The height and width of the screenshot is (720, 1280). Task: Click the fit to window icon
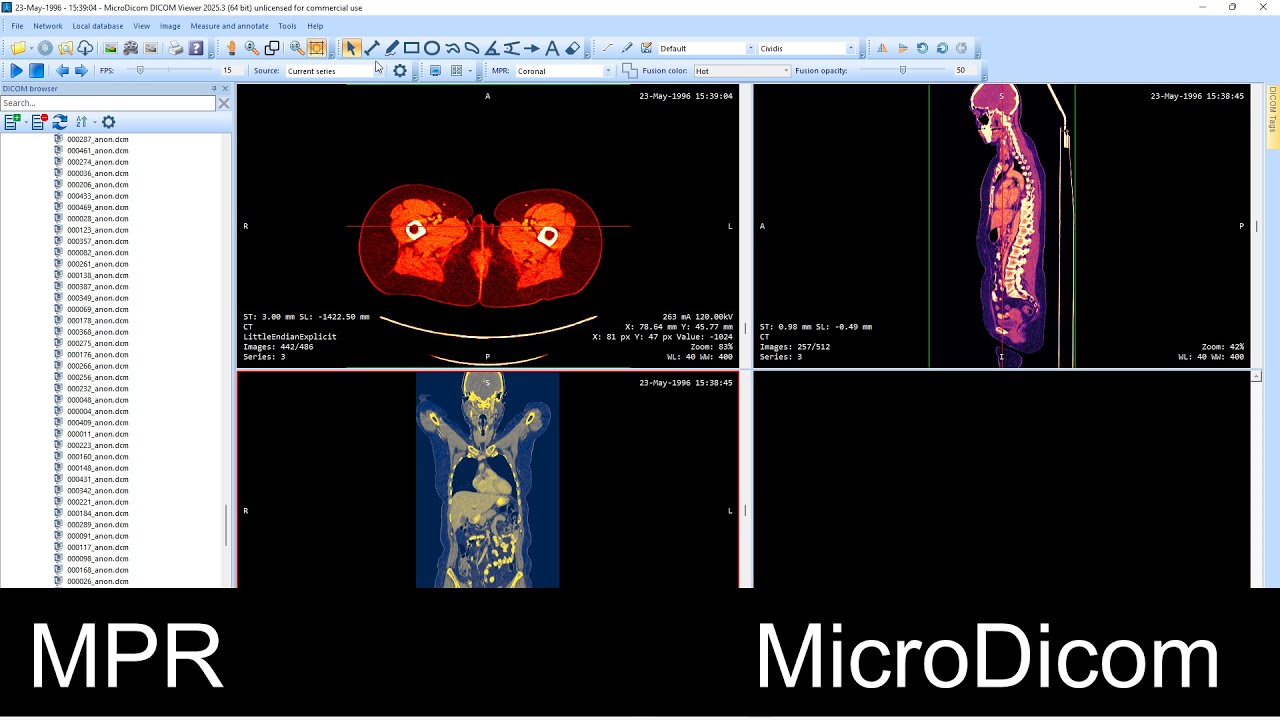317,48
